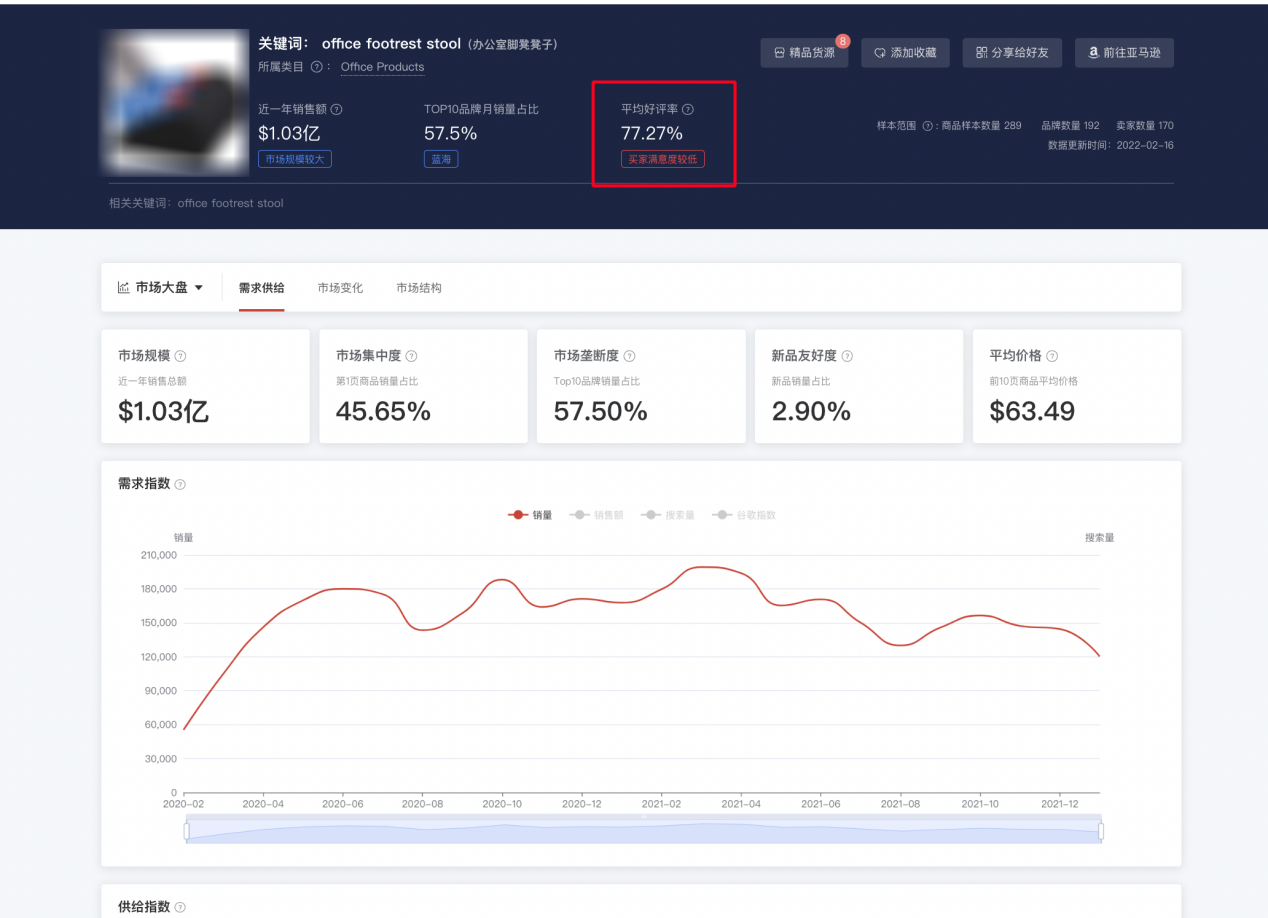Open the Office Products category link
Image resolution: width=1268 pixels, height=918 pixels.
382,67
